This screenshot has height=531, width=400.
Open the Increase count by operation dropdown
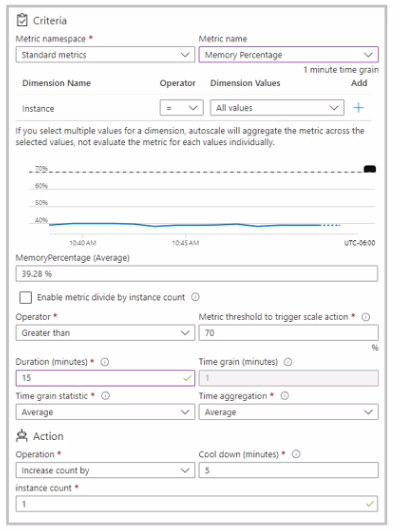(x=105, y=470)
